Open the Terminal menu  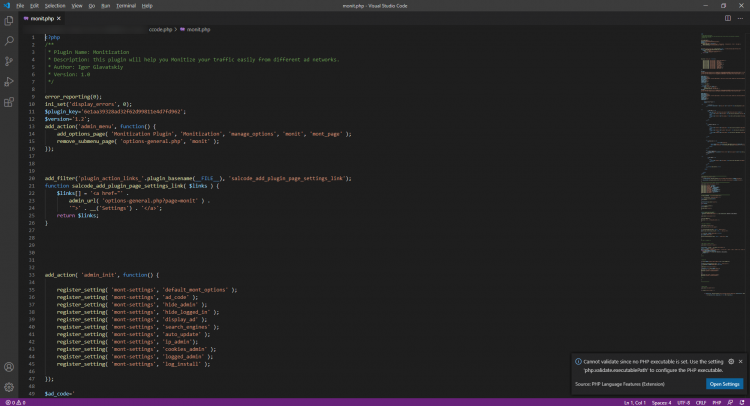(x=126, y=6)
